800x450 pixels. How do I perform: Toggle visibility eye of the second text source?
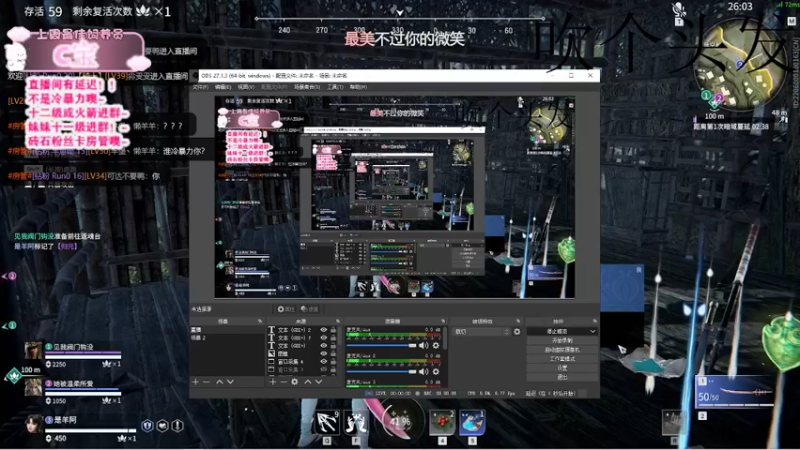point(323,337)
